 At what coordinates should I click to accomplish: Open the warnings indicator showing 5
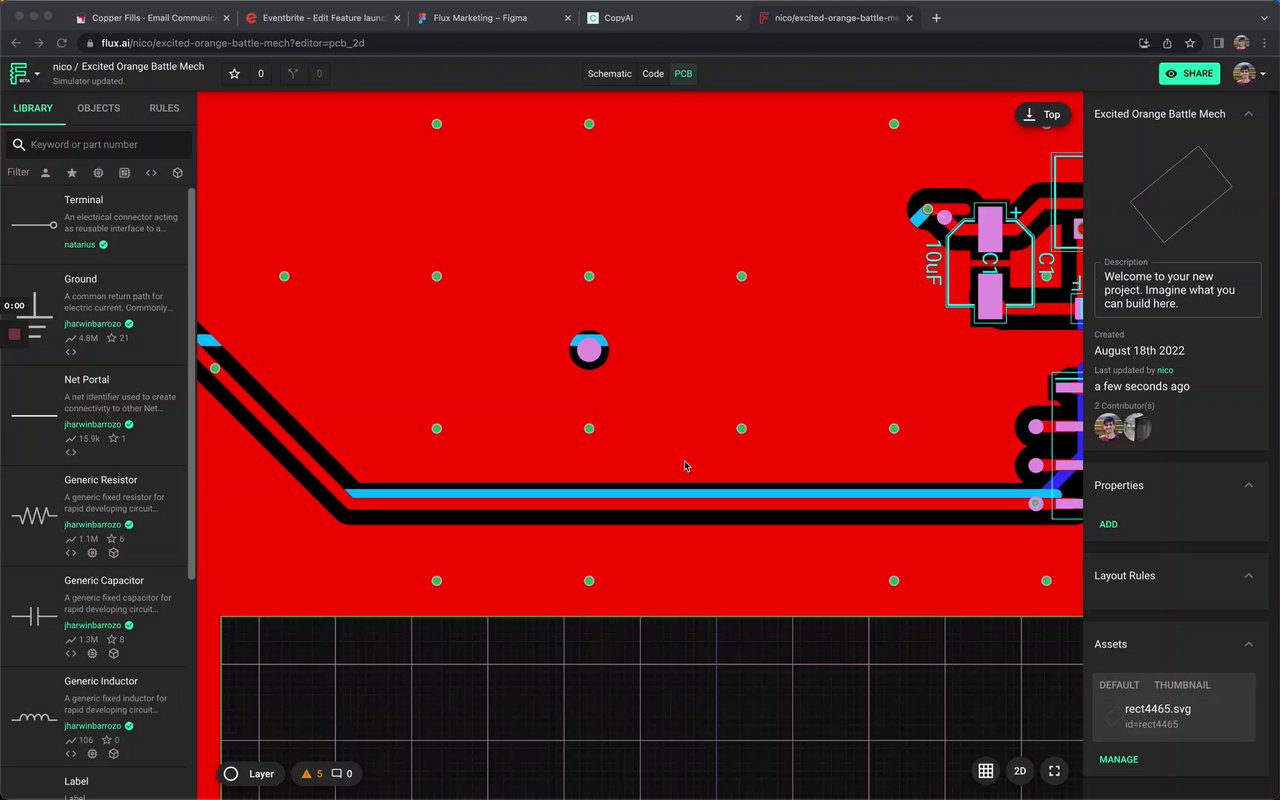coord(312,774)
